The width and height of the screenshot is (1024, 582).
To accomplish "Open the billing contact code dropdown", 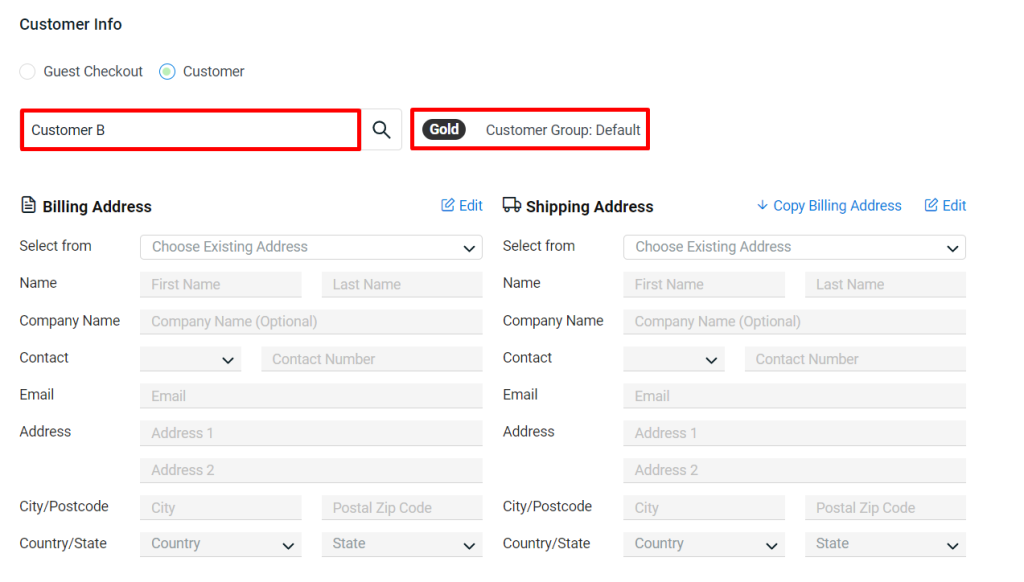I will tap(190, 359).
